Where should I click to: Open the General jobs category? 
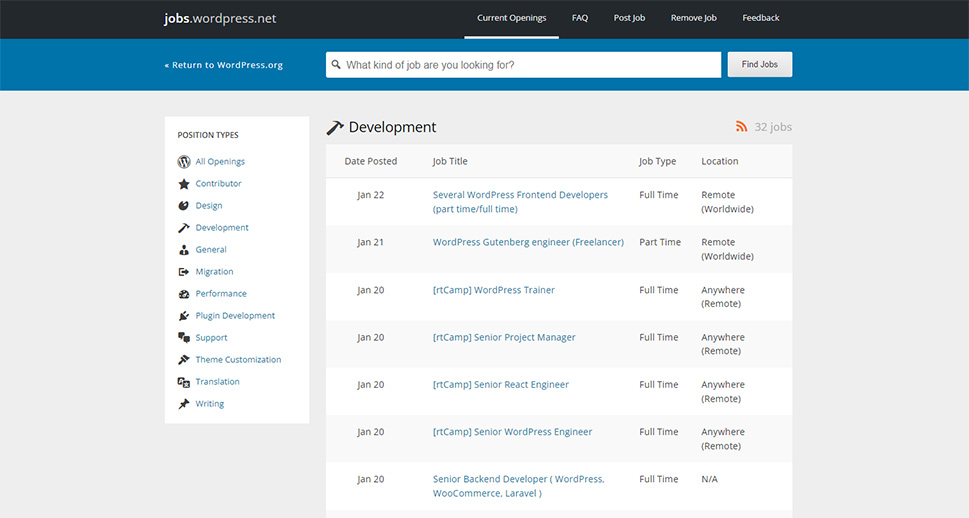211,250
